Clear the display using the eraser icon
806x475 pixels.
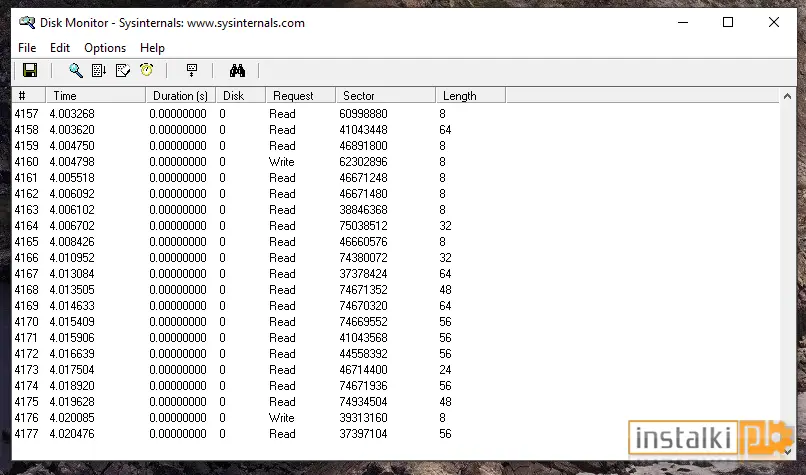[123, 70]
